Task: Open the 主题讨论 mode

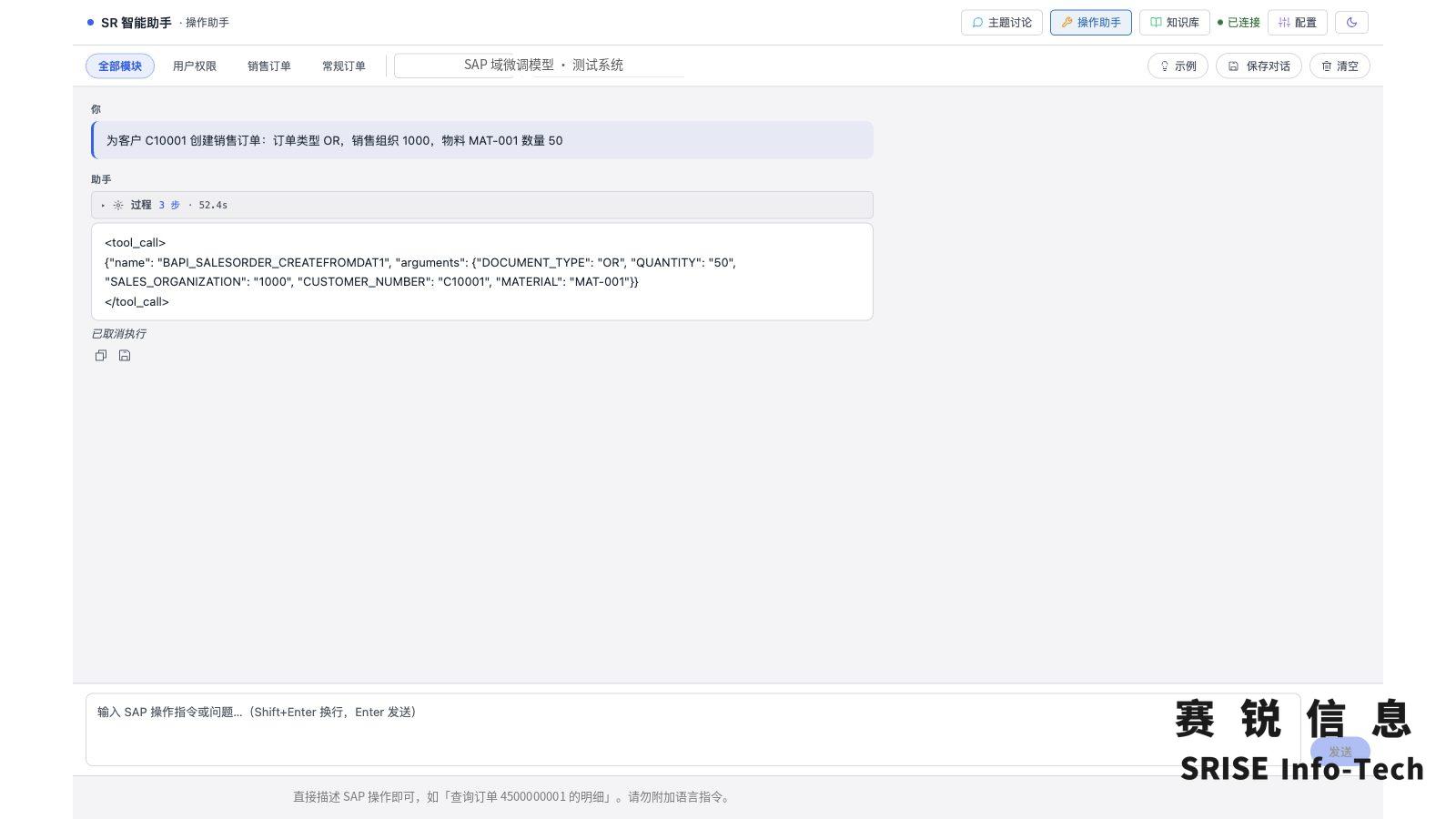Action: point(1002,23)
